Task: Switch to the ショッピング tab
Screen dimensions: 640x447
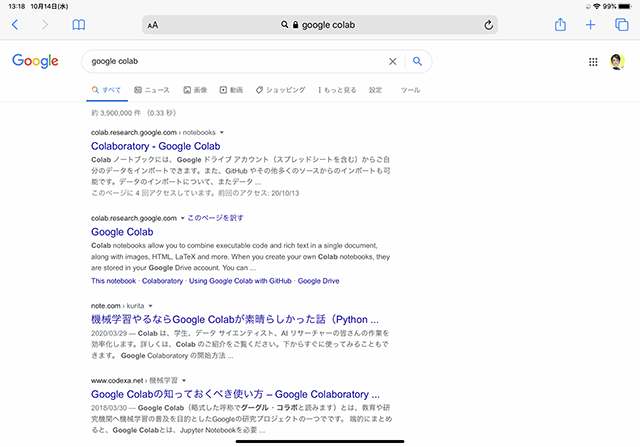Action: click(x=280, y=90)
